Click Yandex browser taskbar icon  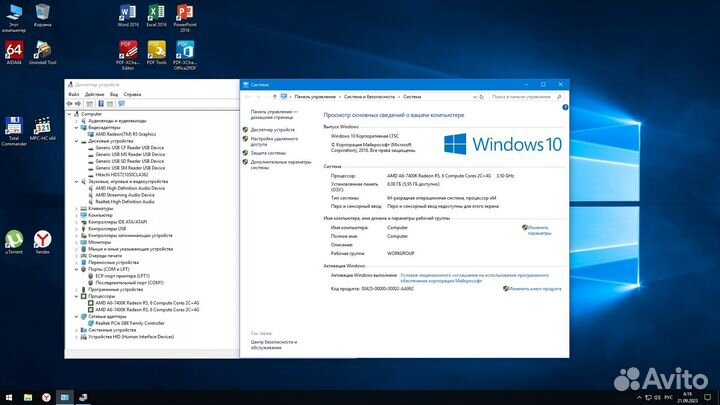coord(46,397)
